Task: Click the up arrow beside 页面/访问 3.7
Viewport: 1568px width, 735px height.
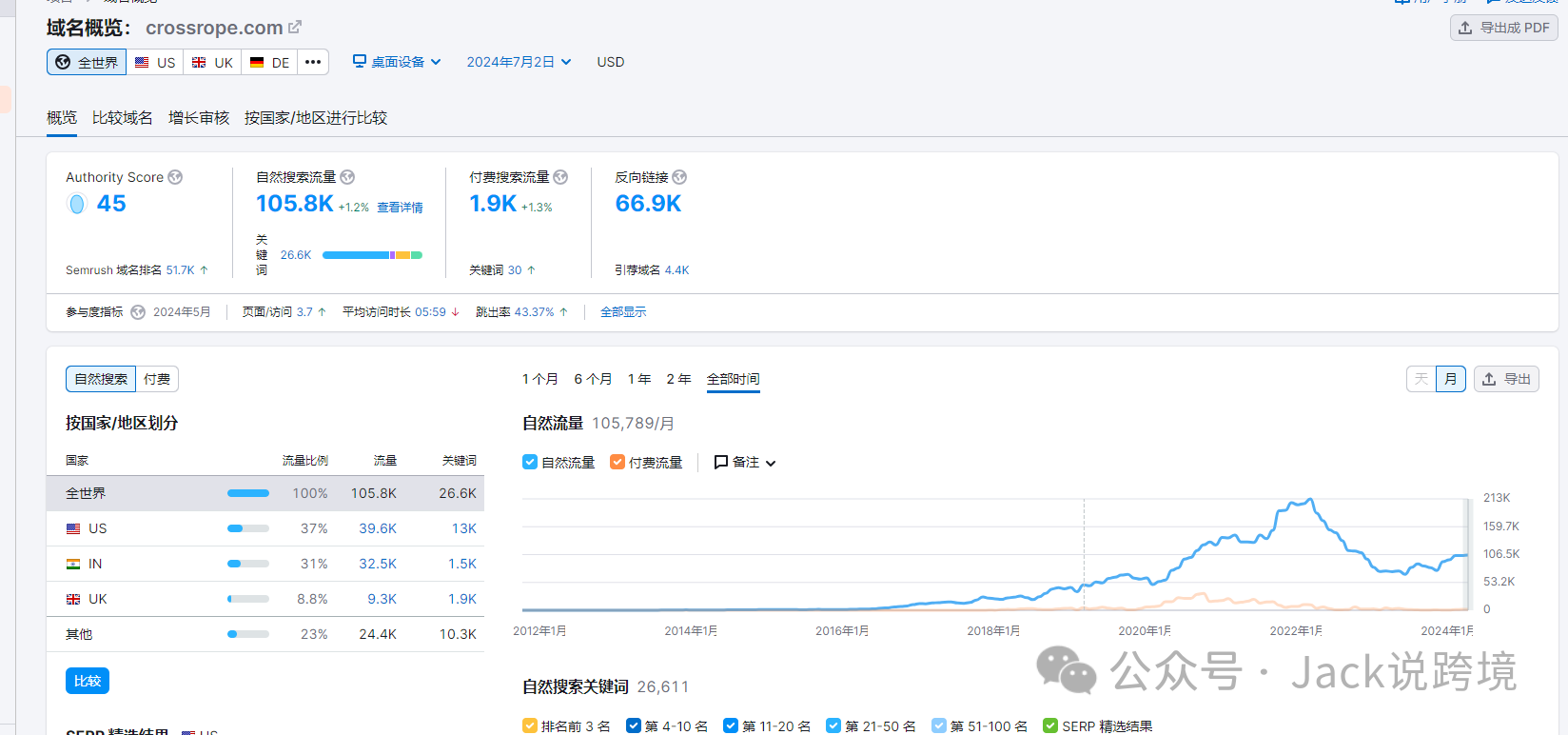Action: click(322, 312)
